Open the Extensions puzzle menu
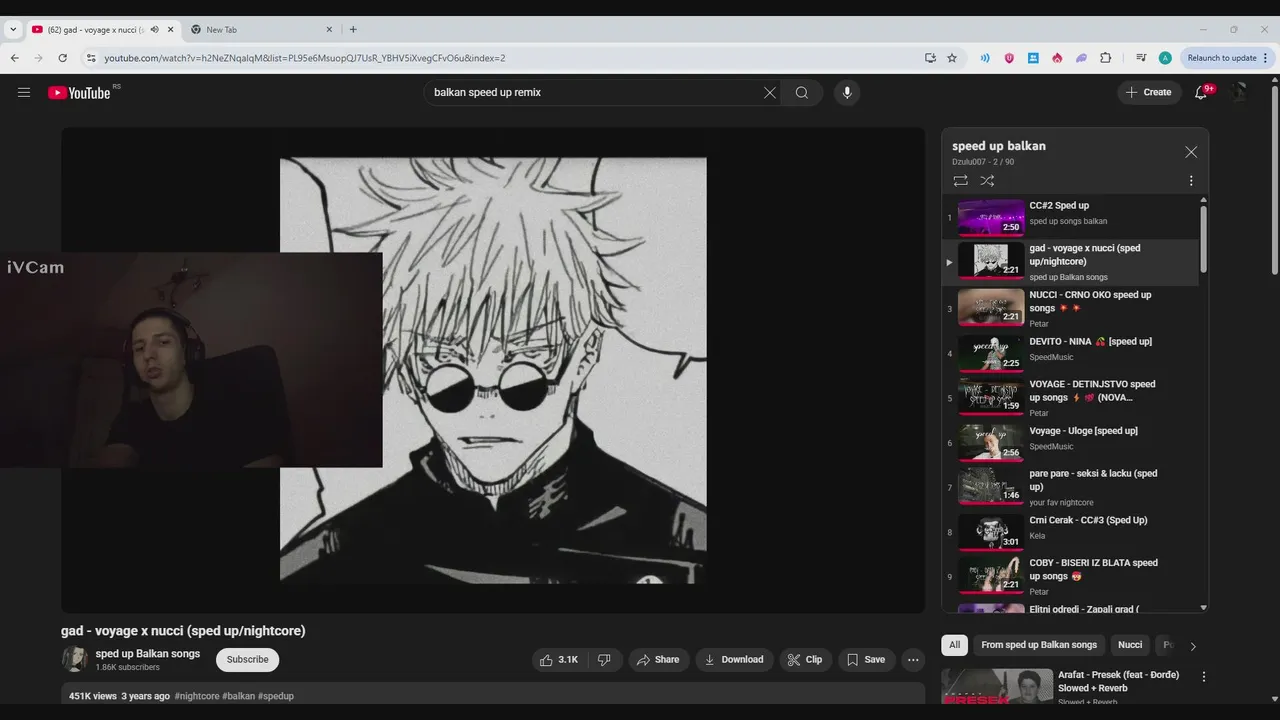Image resolution: width=1280 pixels, height=720 pixels. [x=1105, y=58]
